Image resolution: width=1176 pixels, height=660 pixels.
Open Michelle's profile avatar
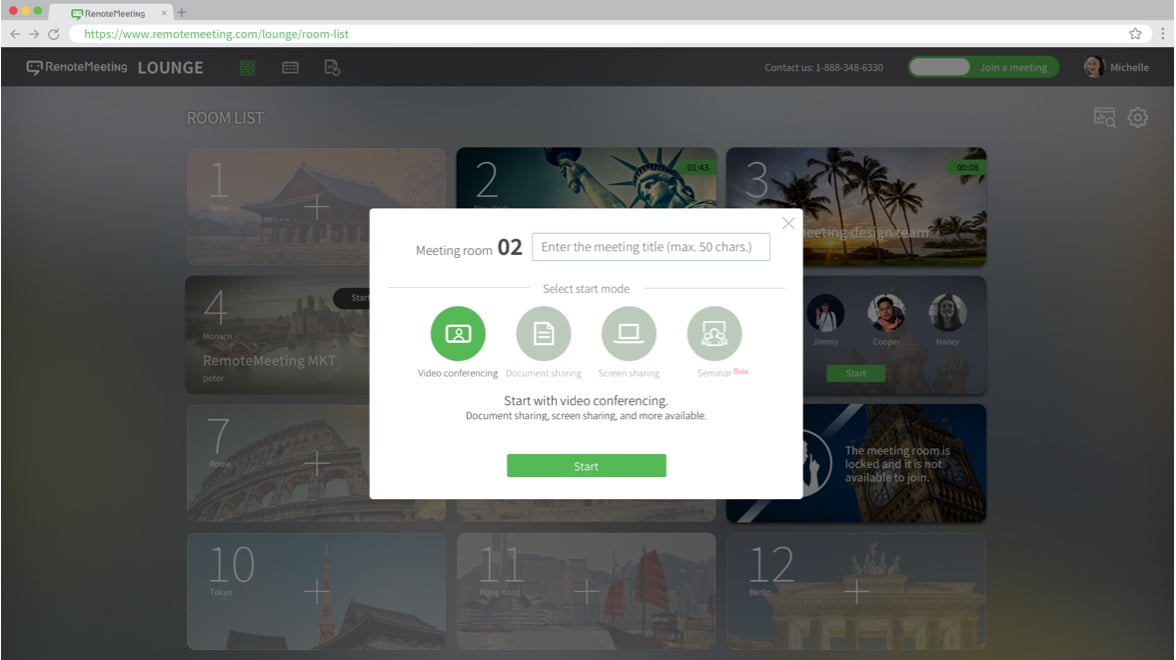[1094, 67]
